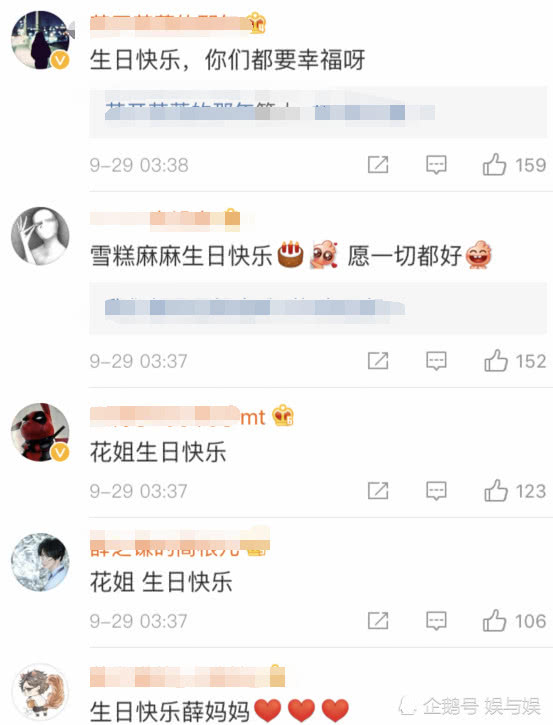Image resolution: width=553 pixels, height=725 pixels.
Task: Share the comment with 159 likes
Action: [x=378, y=165]
